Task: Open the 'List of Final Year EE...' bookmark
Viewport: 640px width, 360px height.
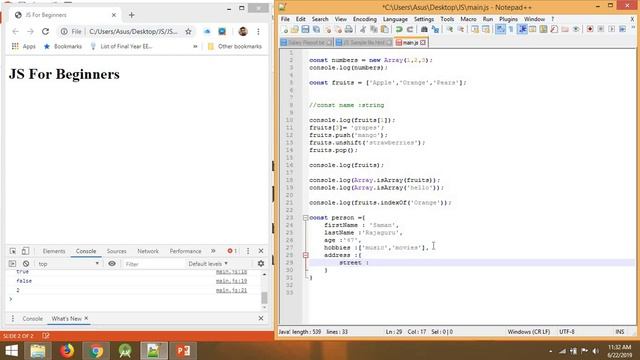Action: [x=121, y=46]
